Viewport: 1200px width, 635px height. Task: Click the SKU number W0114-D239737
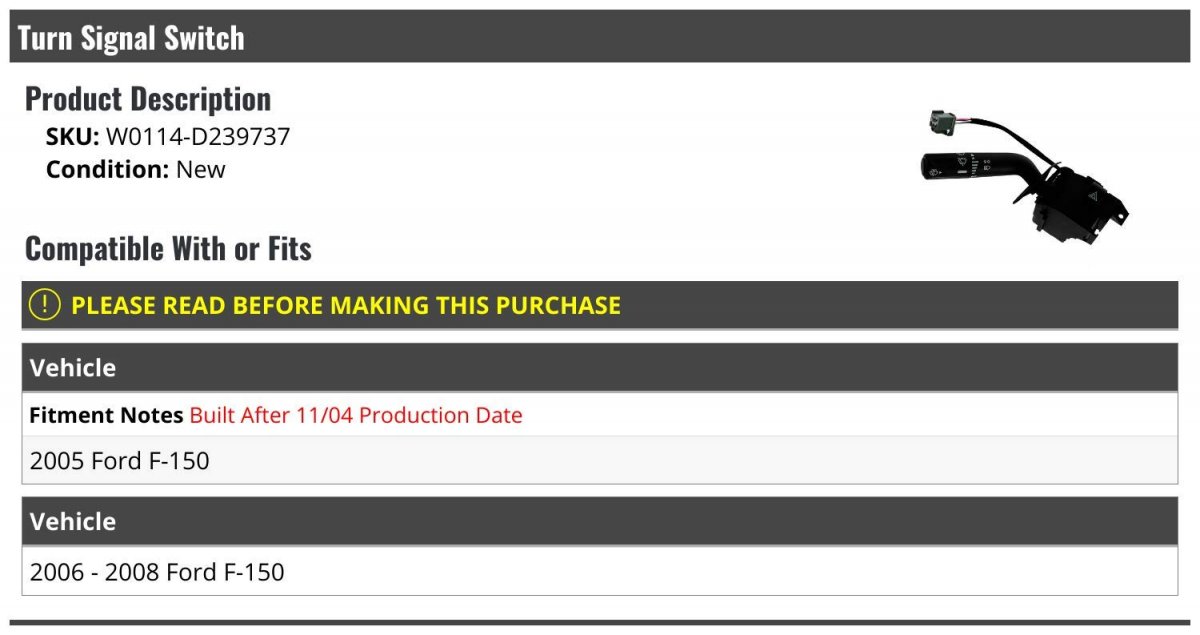click(x=198, y=137)
